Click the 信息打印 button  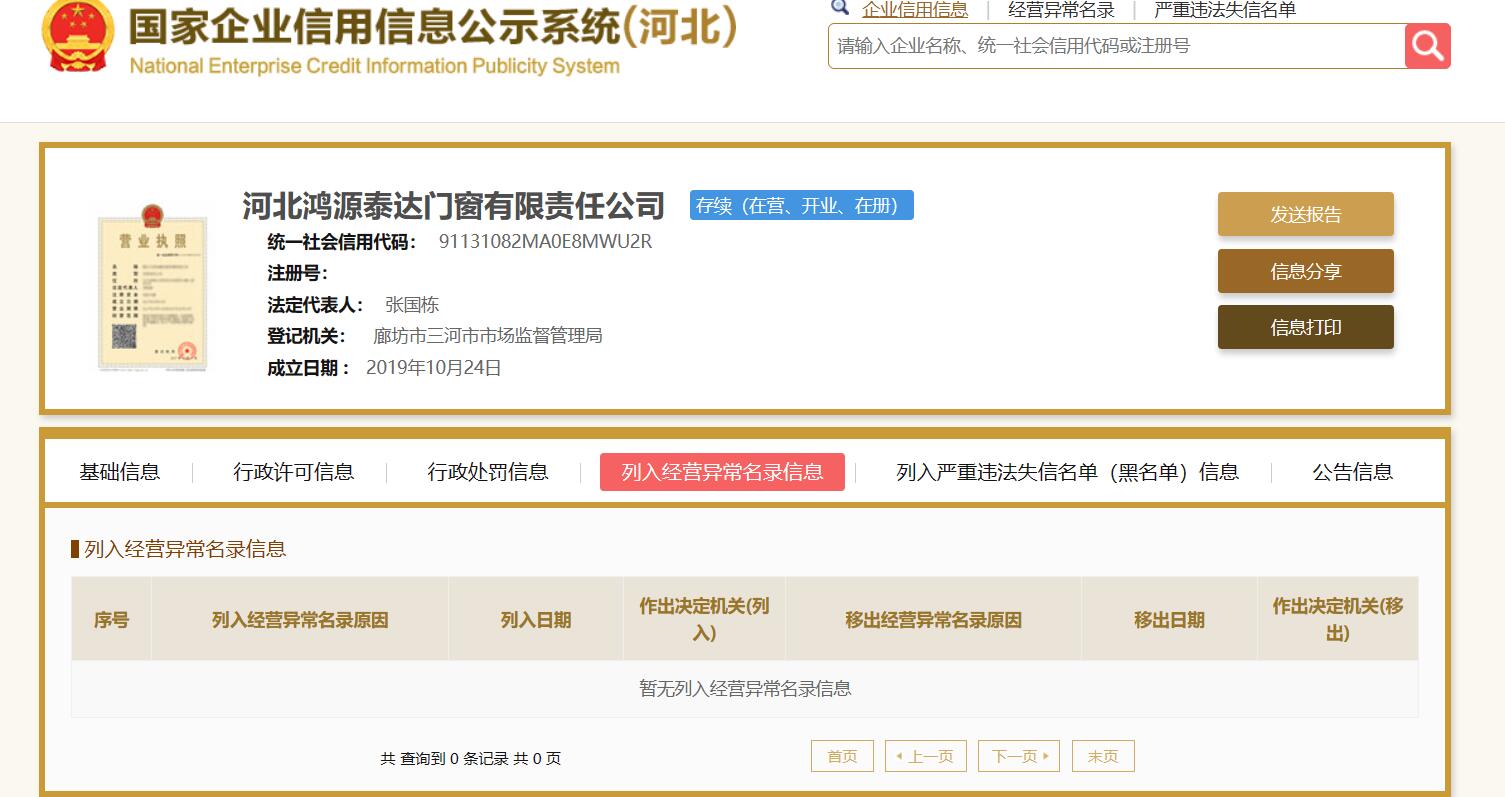click(1305, 327)
